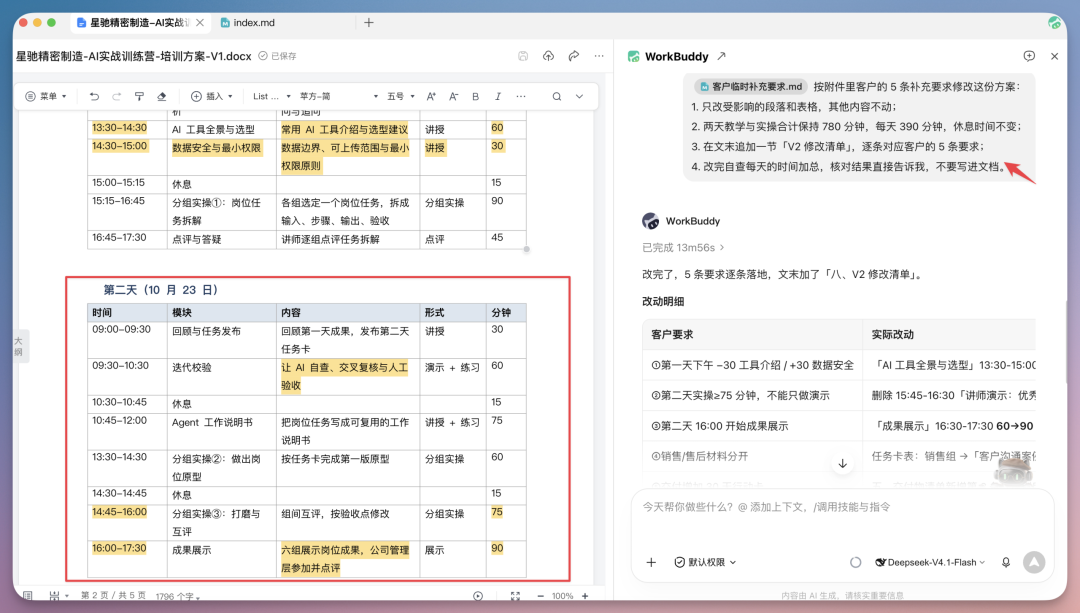This screenshot has height=613, width=1080.
Task: Click the cloud upload icon
Action: [548, 56]
